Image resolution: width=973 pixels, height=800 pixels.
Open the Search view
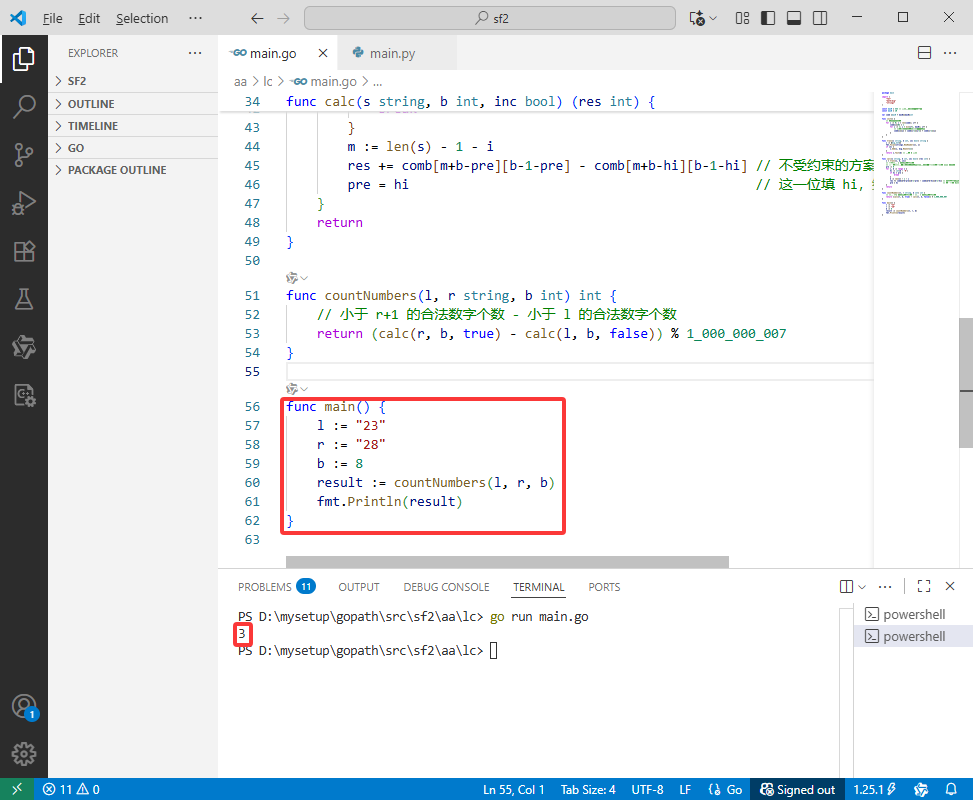[24, 107]
